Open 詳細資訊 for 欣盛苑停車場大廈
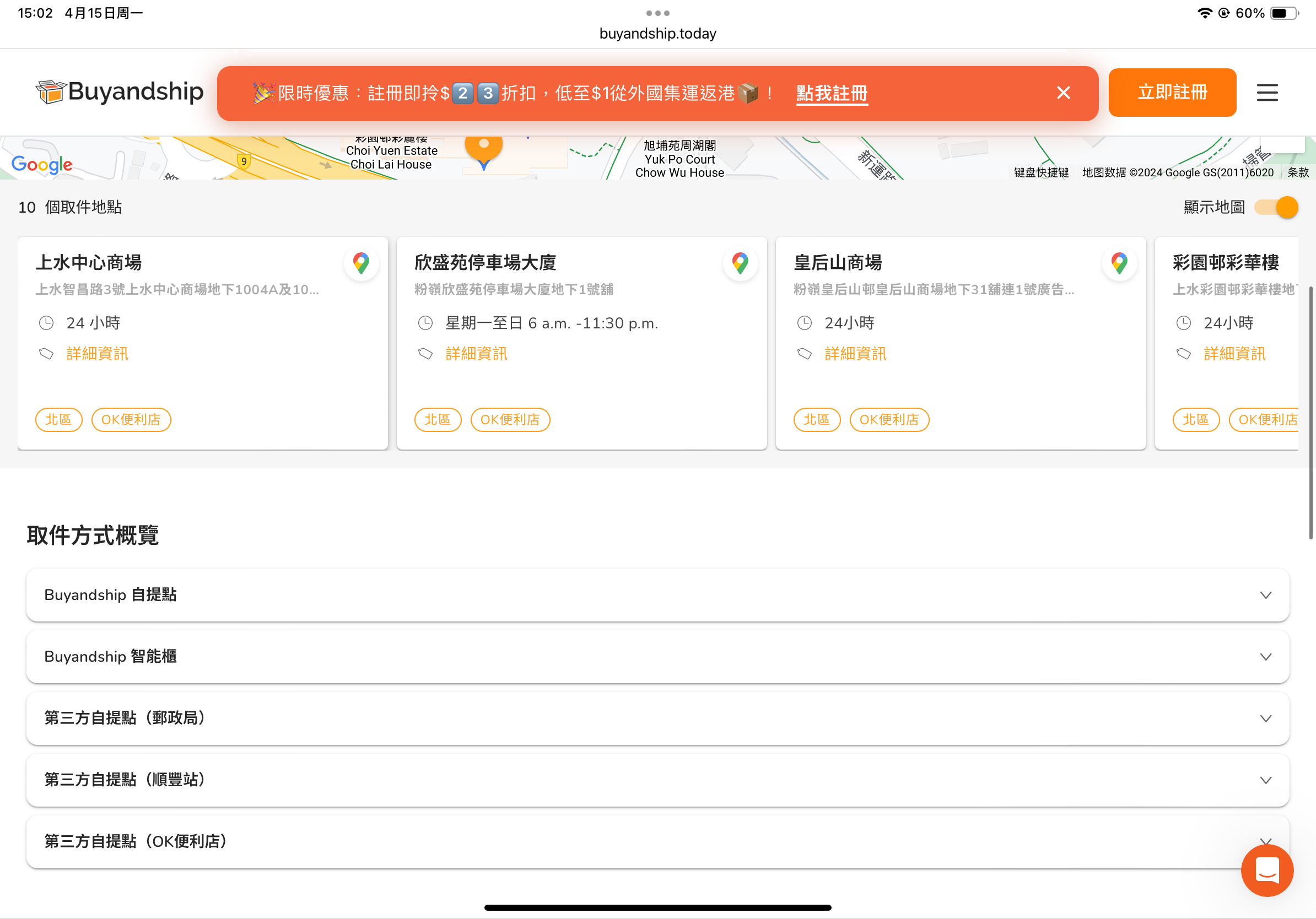 coord(476,354)
